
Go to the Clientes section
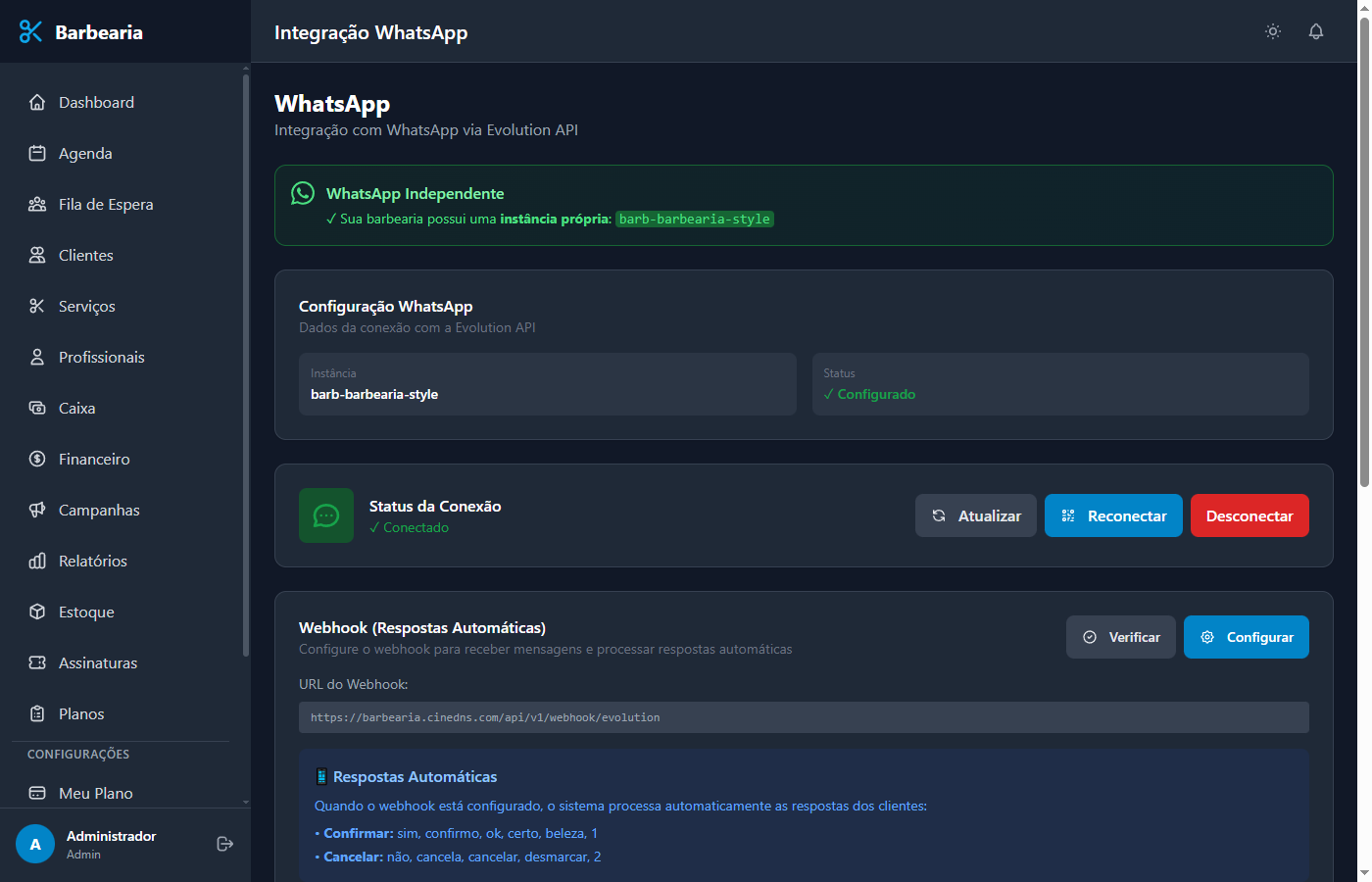[x=86, y=255]
